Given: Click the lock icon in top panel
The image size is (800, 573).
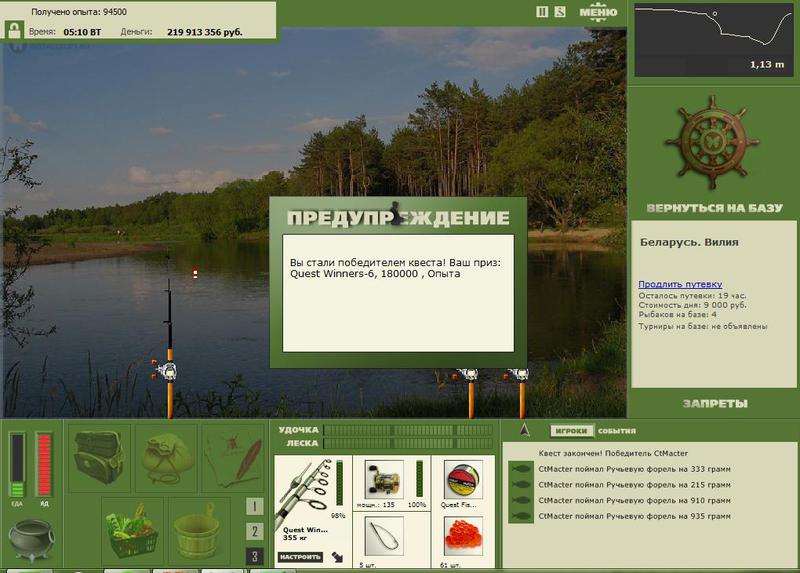Looking at the screenshot, I should 14,30.
